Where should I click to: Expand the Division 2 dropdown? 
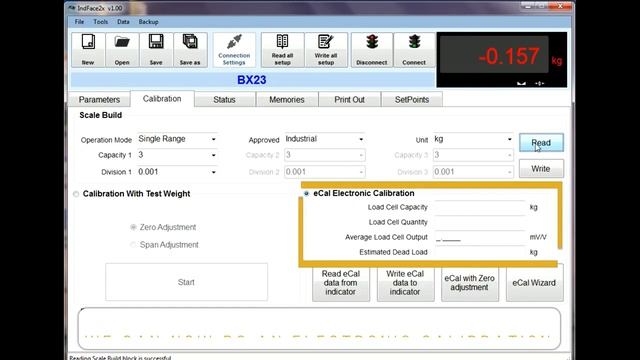click(361, 172)
